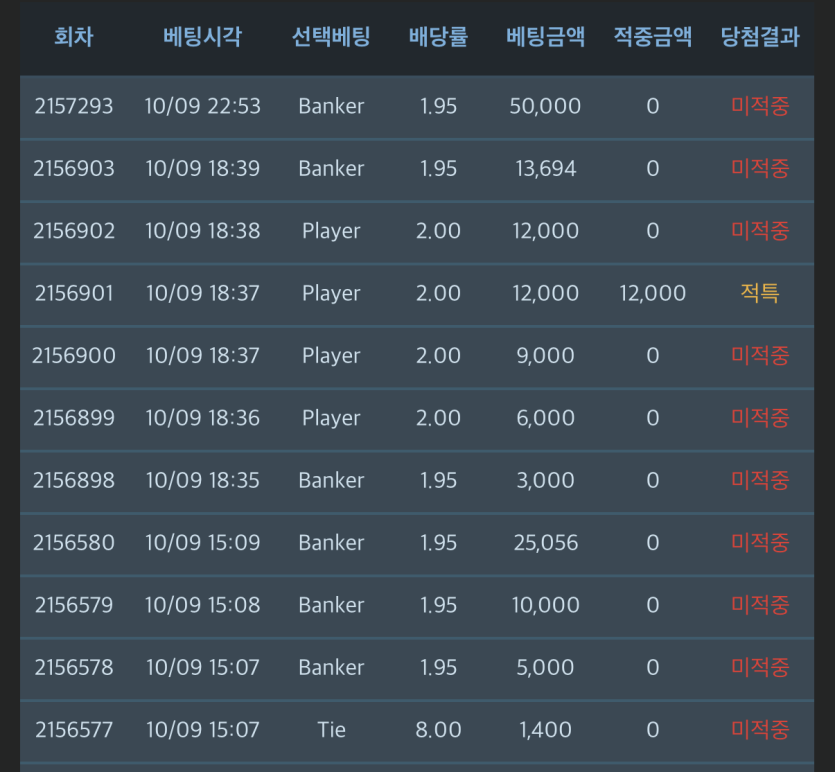835x772 pixels.
Task: Click the 배당률 column header
Action: (x=438, y=37)
